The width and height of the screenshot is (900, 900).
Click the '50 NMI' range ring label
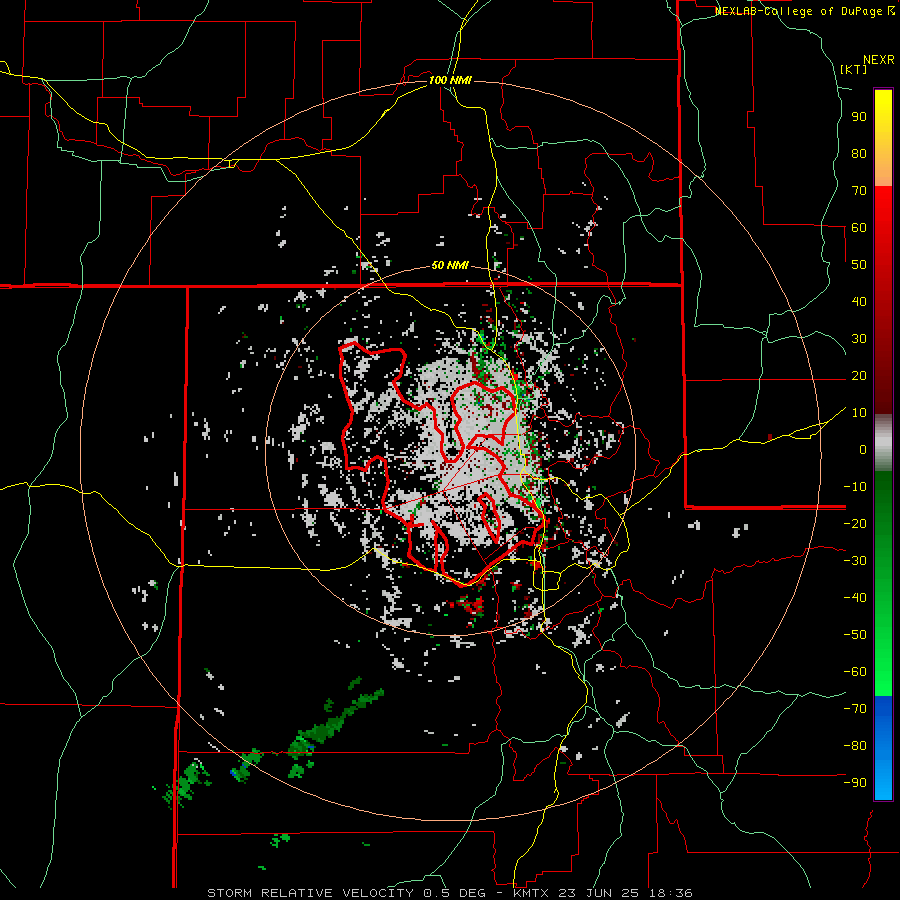point(450,265)
